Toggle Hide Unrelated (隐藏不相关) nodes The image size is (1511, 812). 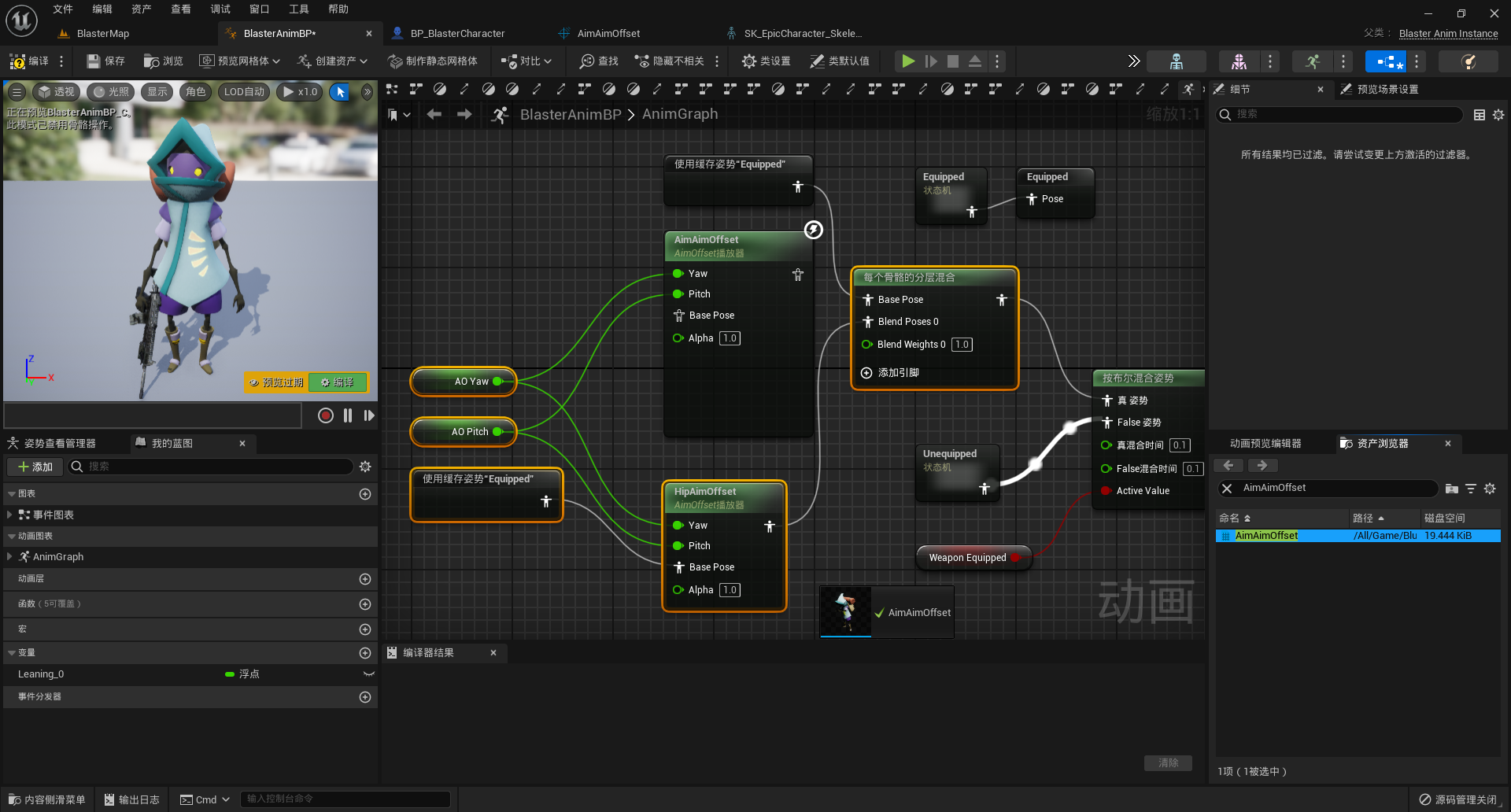[670, 61]
